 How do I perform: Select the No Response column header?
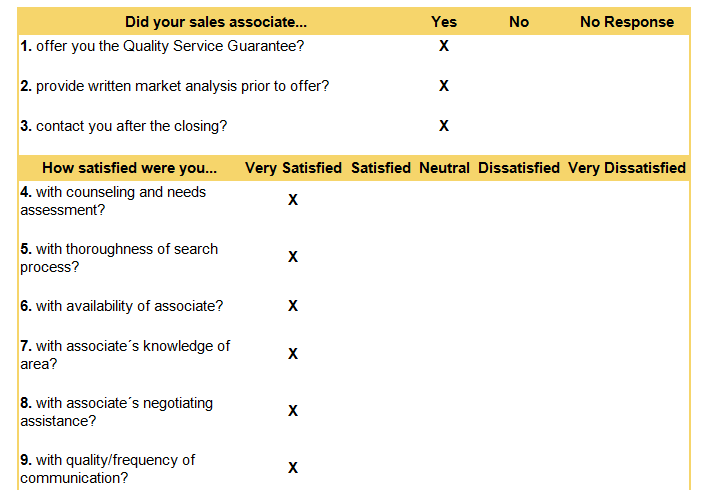(627, 21)
